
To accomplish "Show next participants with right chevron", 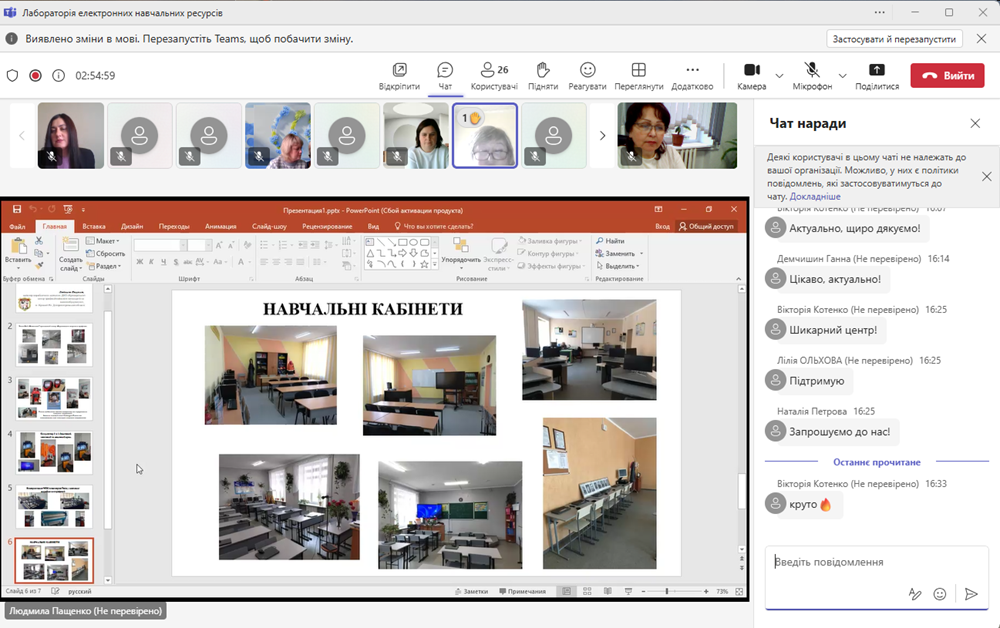I will [602, 135].
